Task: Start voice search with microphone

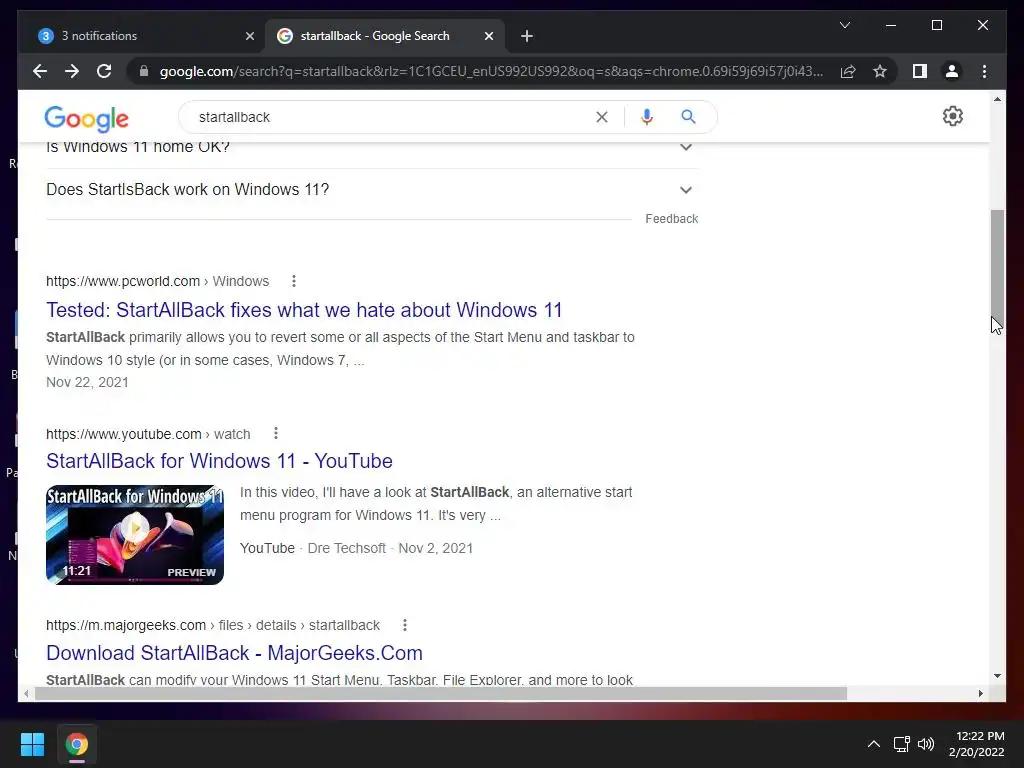Action: (x=647, y=117)
